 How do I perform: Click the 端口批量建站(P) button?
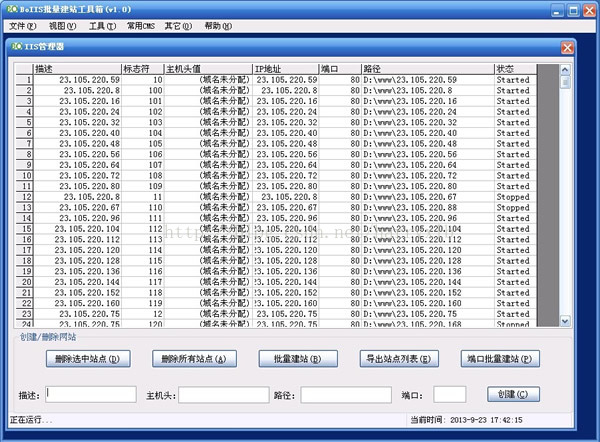pos(500,359)
